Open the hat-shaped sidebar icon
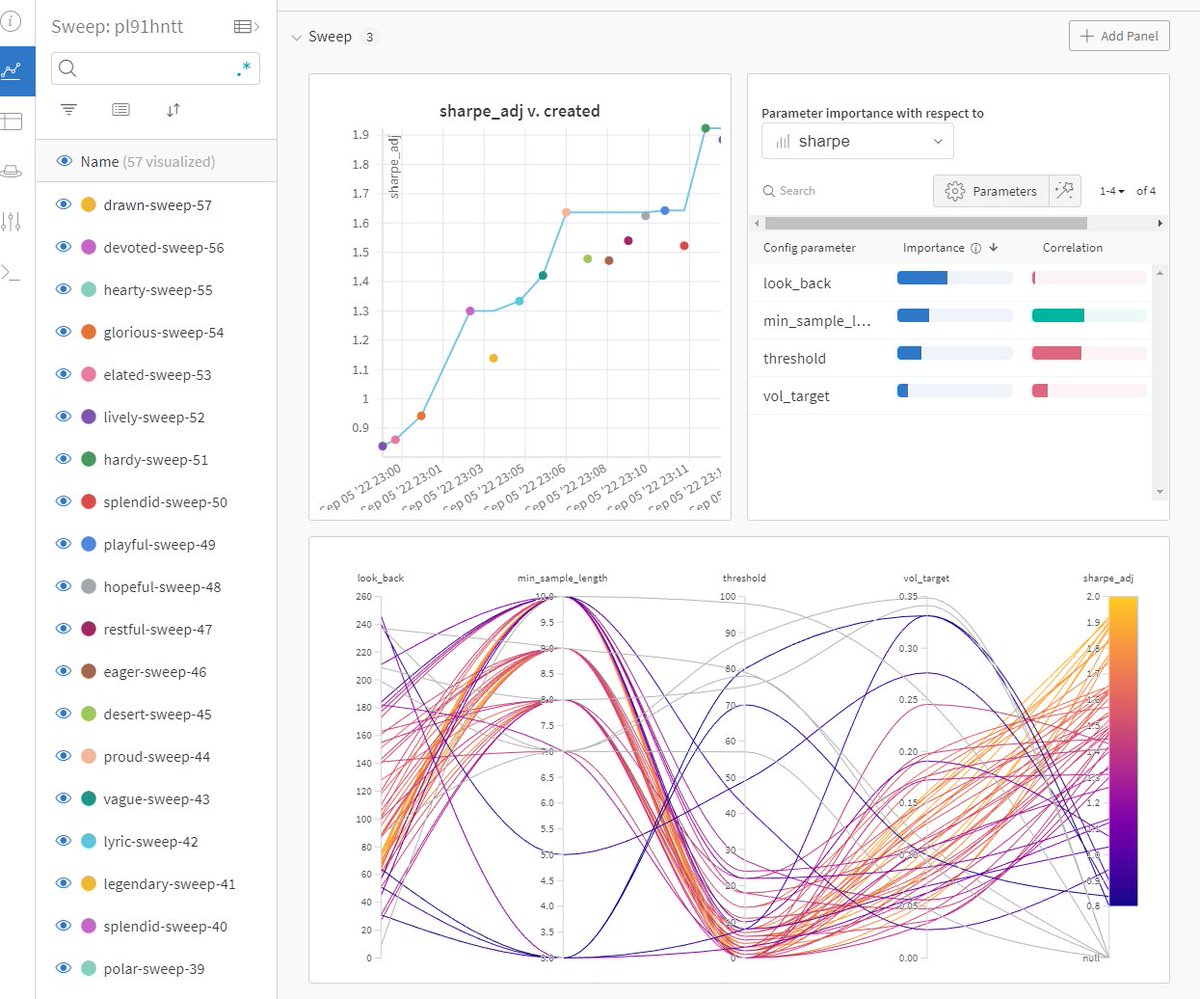 12,171
